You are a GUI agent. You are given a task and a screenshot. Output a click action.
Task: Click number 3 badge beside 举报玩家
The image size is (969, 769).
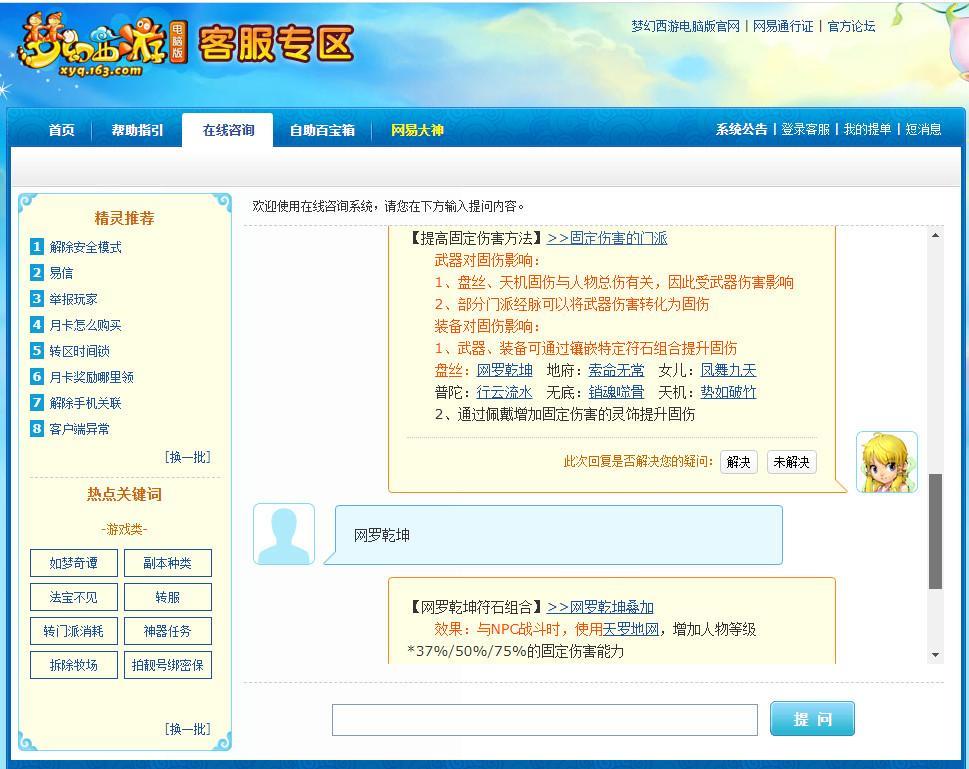click(37, 299)
